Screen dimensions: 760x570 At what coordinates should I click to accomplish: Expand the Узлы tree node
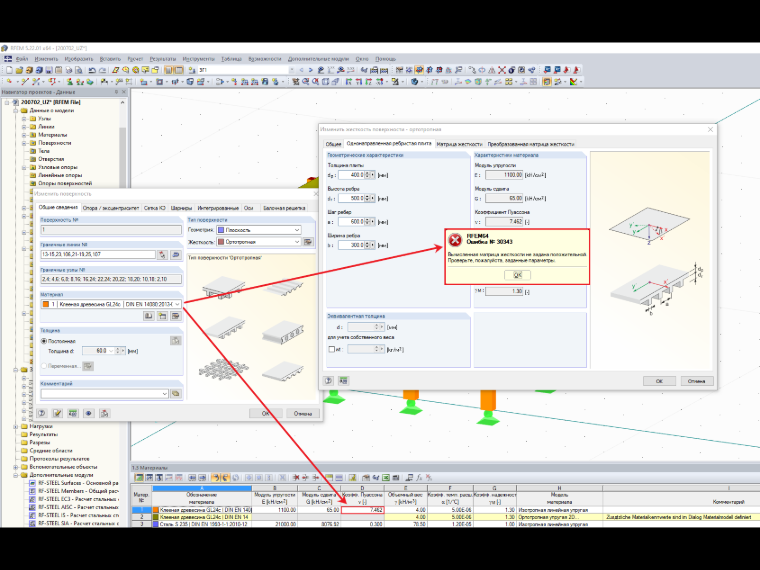pyautogui.click(x=24, y=119)
